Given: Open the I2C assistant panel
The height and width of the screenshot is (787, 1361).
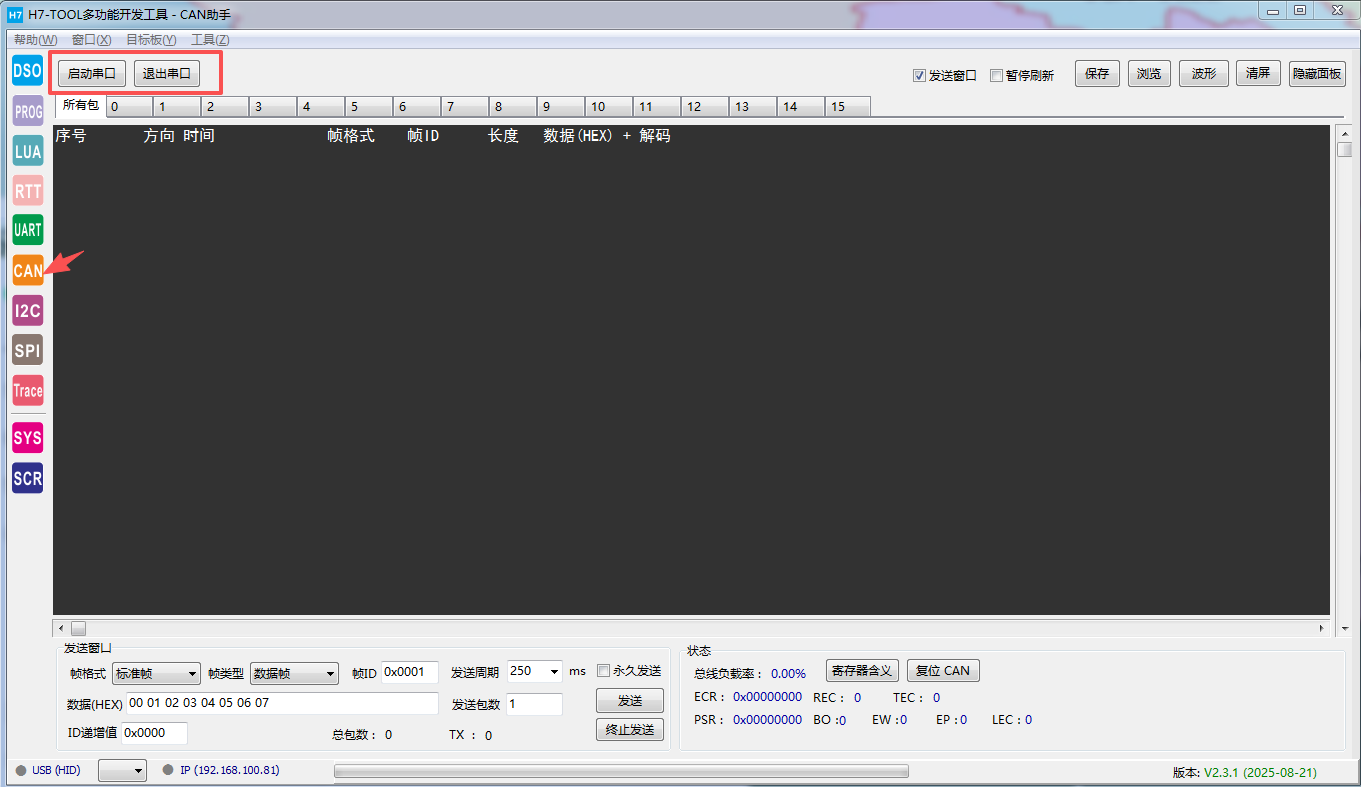Looking at the screenshot, I should pyautogui.click(x=26, y=310).
